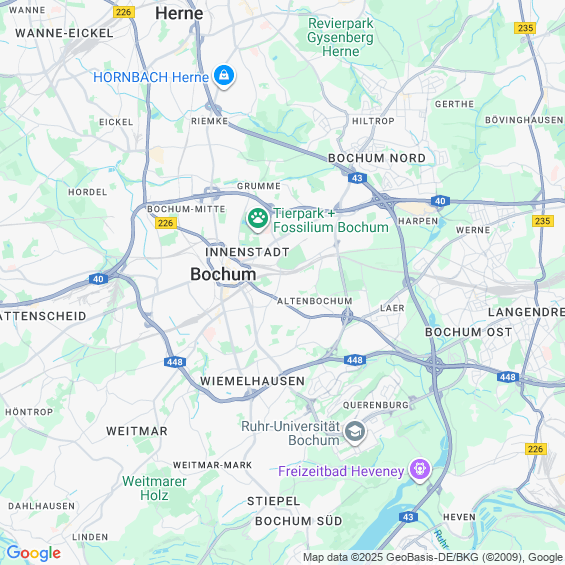Select the Tierpark + Fossilium Bochum paw marker
Image resolution: width=565 pixels, height=565 pixels.
(258, 219)
